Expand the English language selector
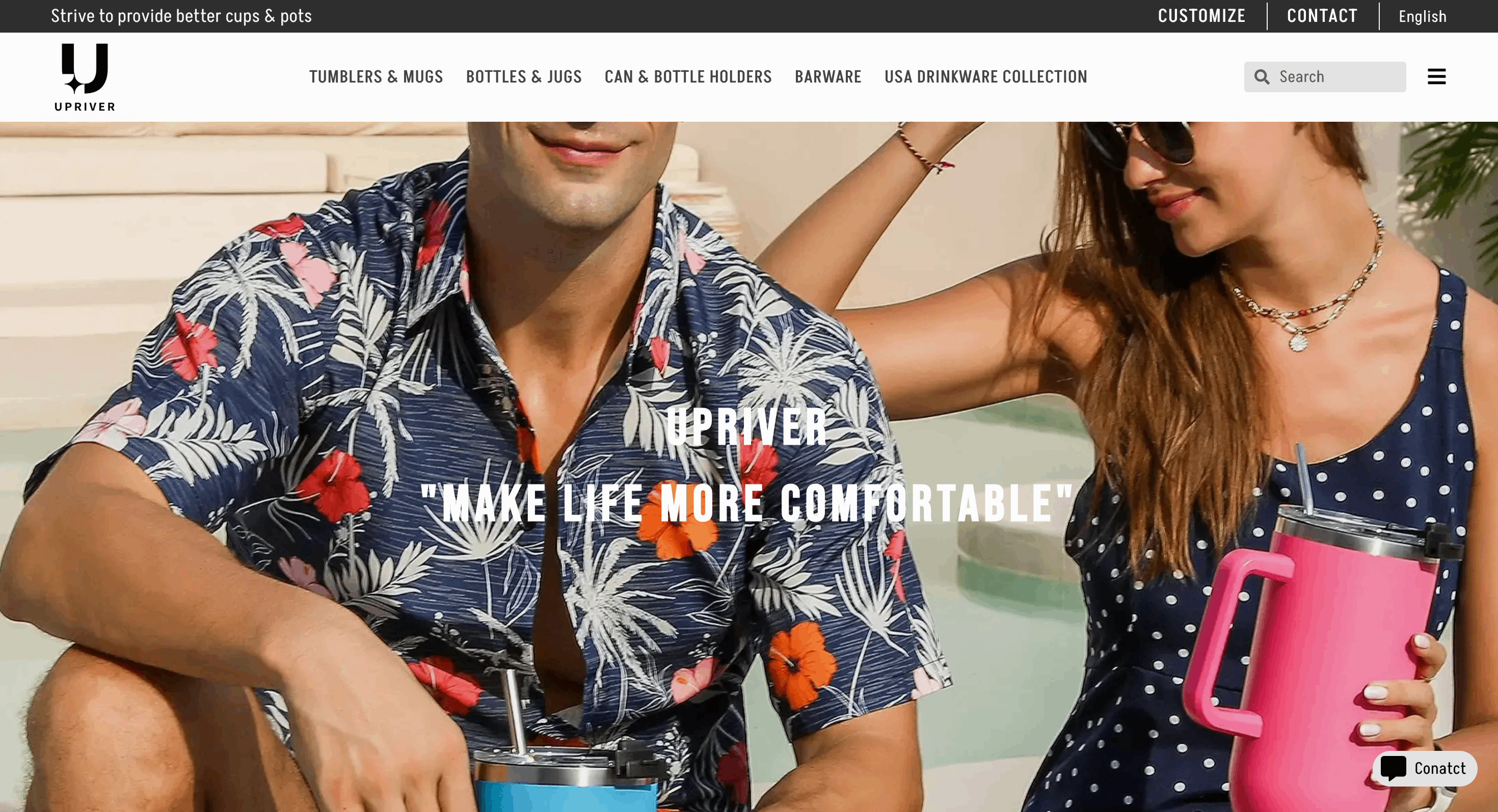The image size is (1498, 812). (x=1423, y=16)
